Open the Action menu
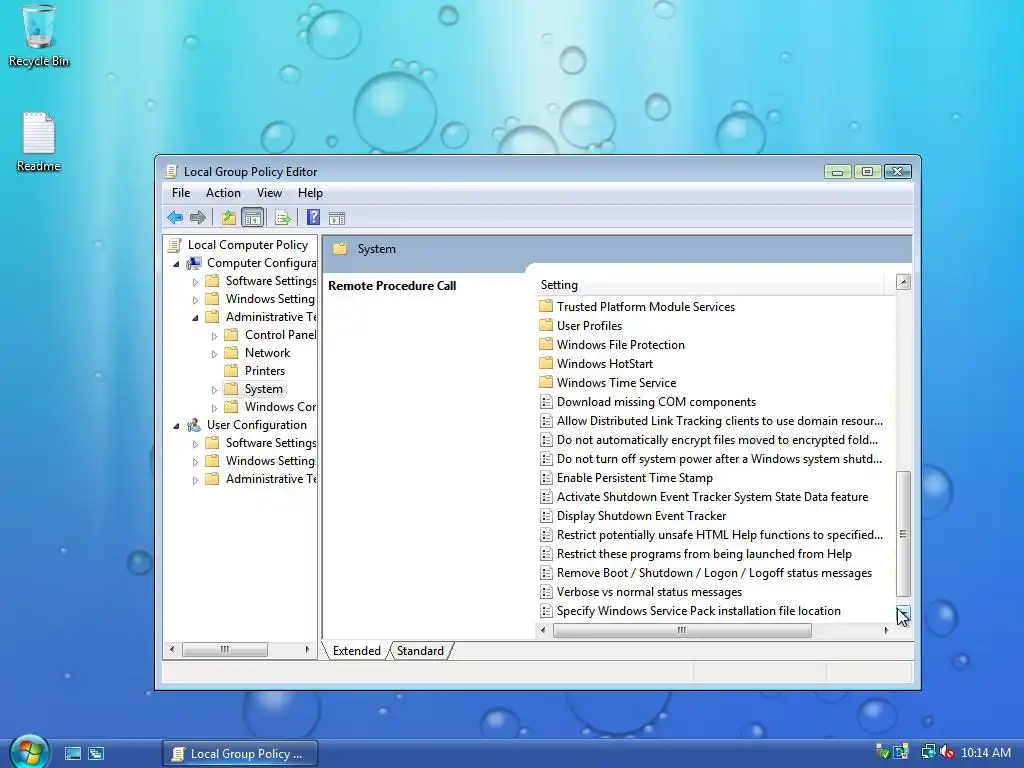 [223, 193]
